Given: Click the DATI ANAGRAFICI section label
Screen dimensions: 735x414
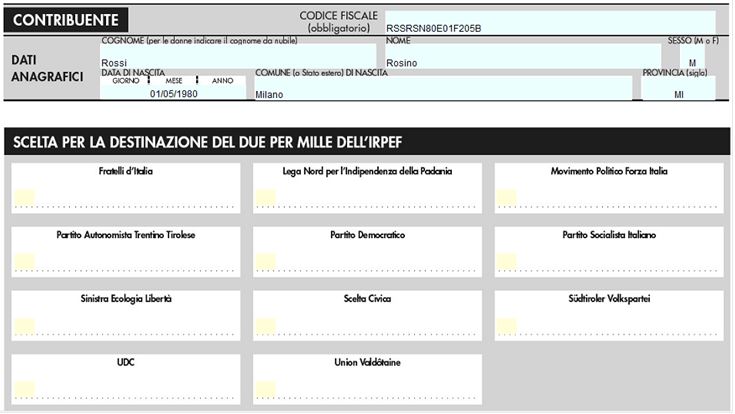Looking at the screenshot, I should (47, 68).
